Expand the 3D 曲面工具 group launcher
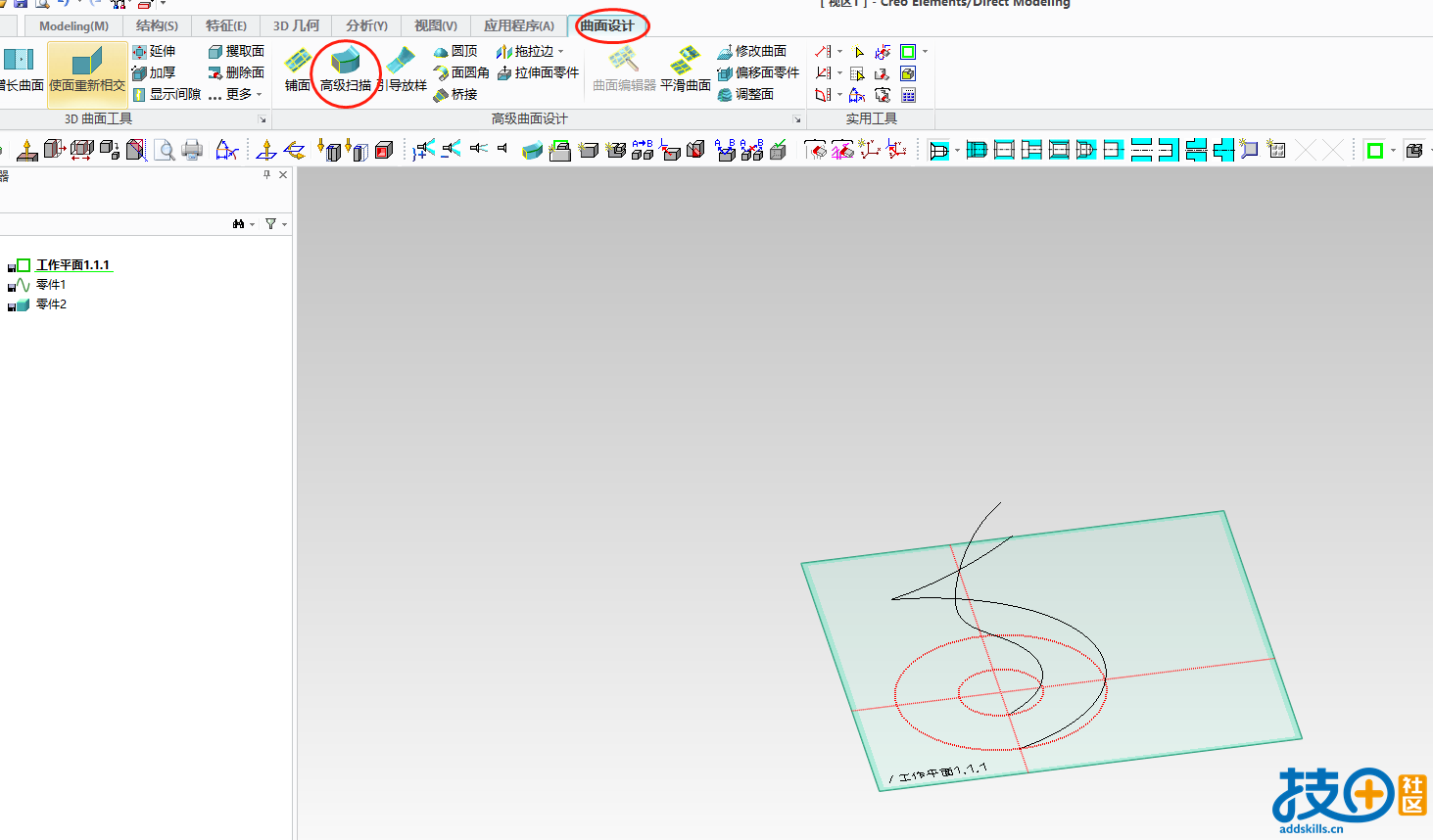The image size is (1433, 840). click(263, 119)
